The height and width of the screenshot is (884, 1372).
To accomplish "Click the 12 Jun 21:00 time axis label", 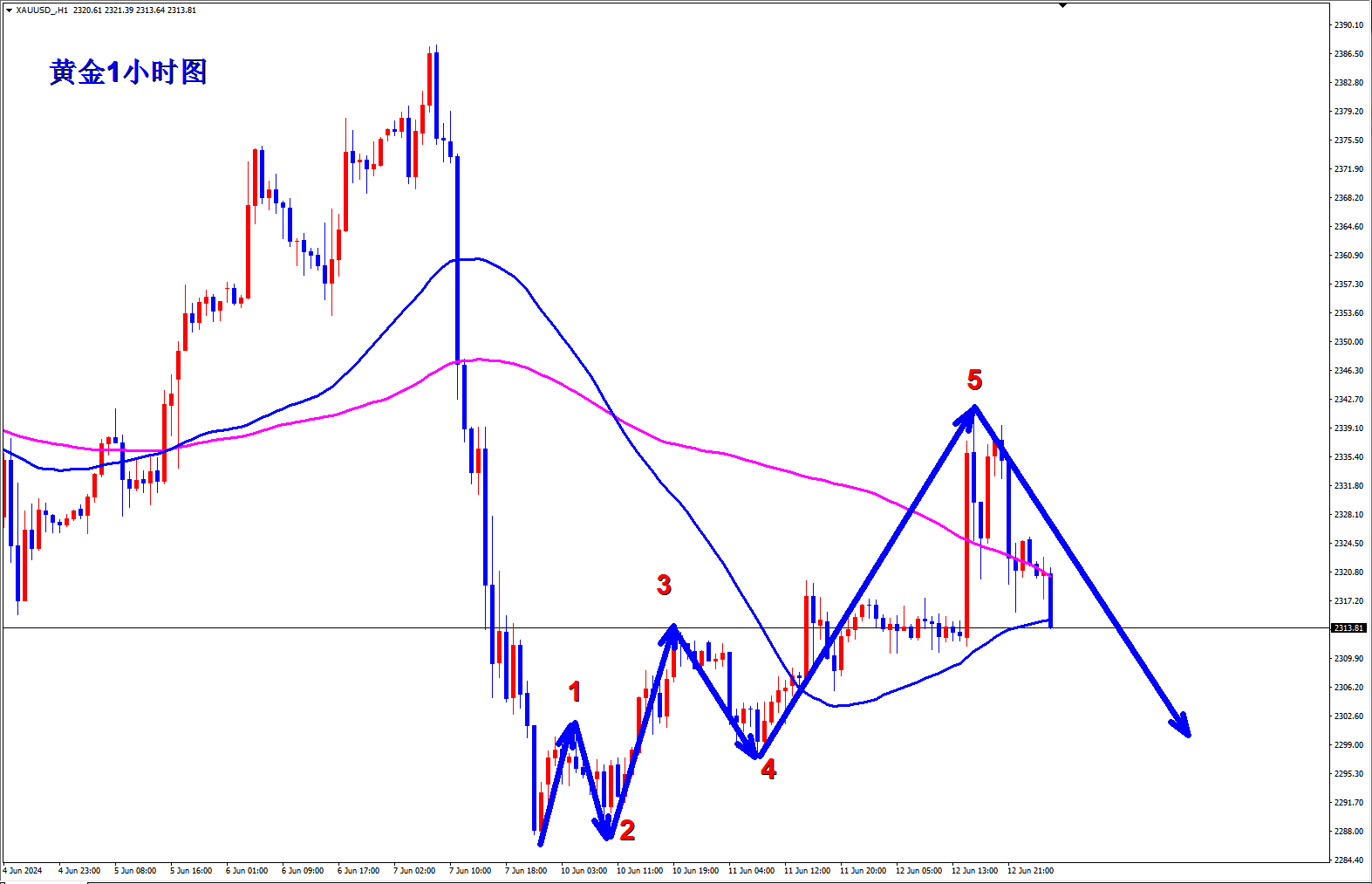I will (x=1031, y=871).
